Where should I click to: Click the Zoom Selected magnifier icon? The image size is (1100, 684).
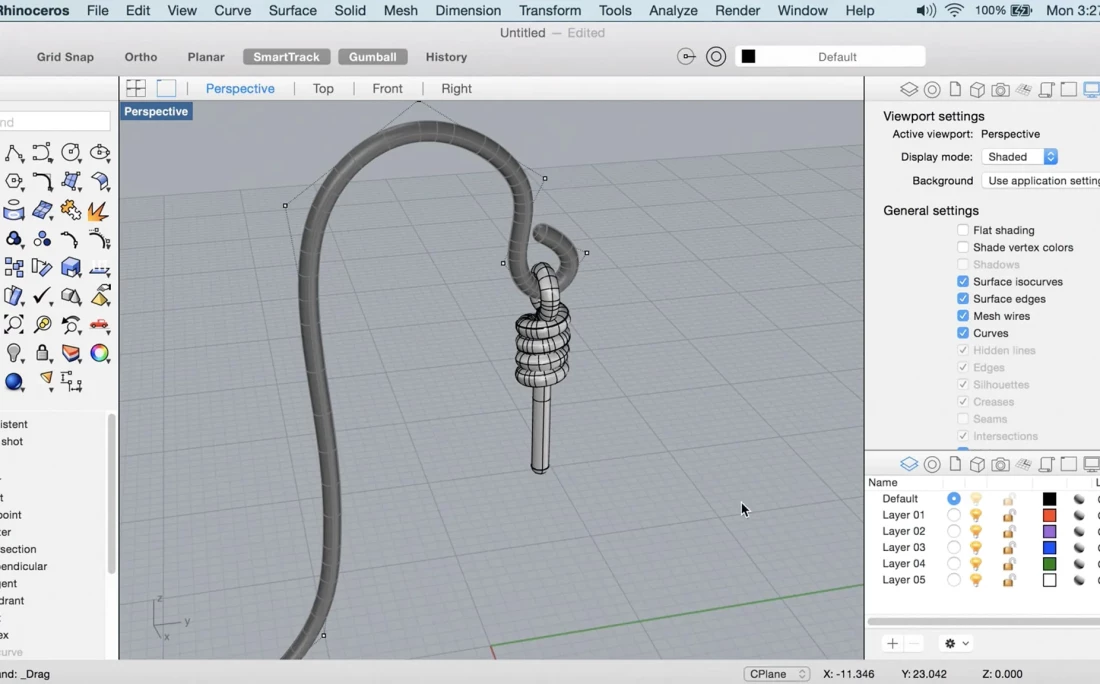[x=42, y=324]
